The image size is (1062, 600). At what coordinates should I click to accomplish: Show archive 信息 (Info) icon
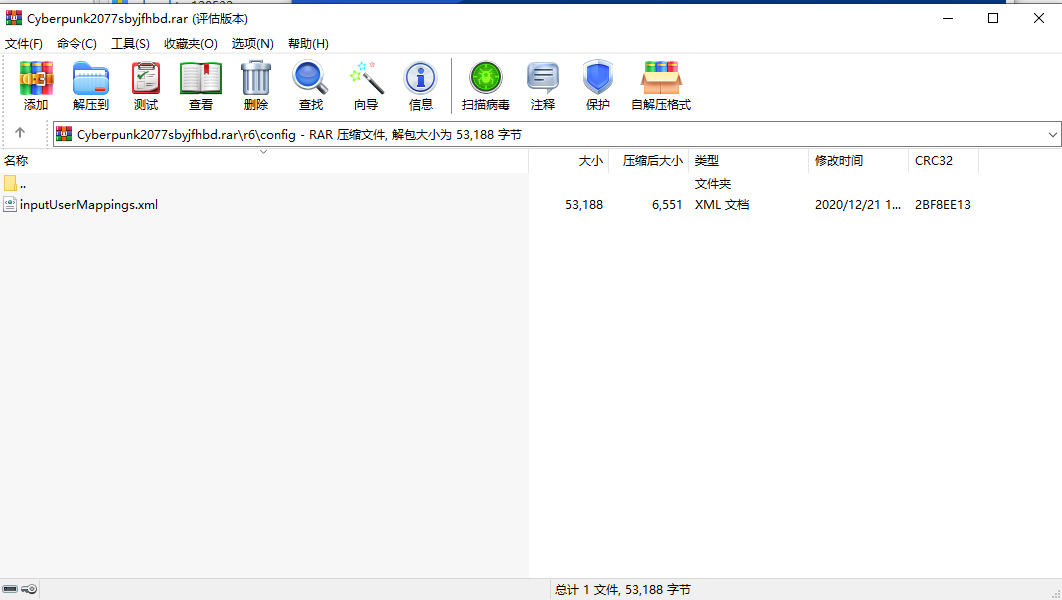421,85
